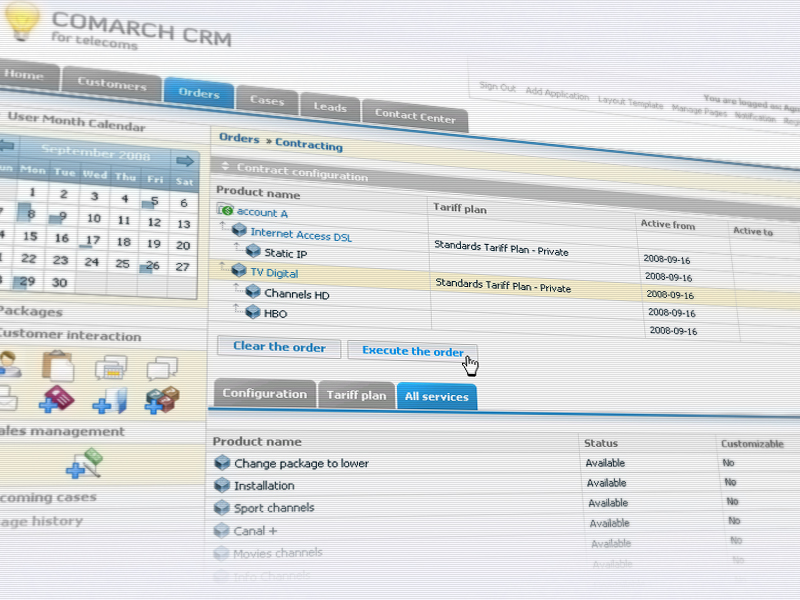
Task: Select the TV Digital tree item
Action: tap(274, 273)
